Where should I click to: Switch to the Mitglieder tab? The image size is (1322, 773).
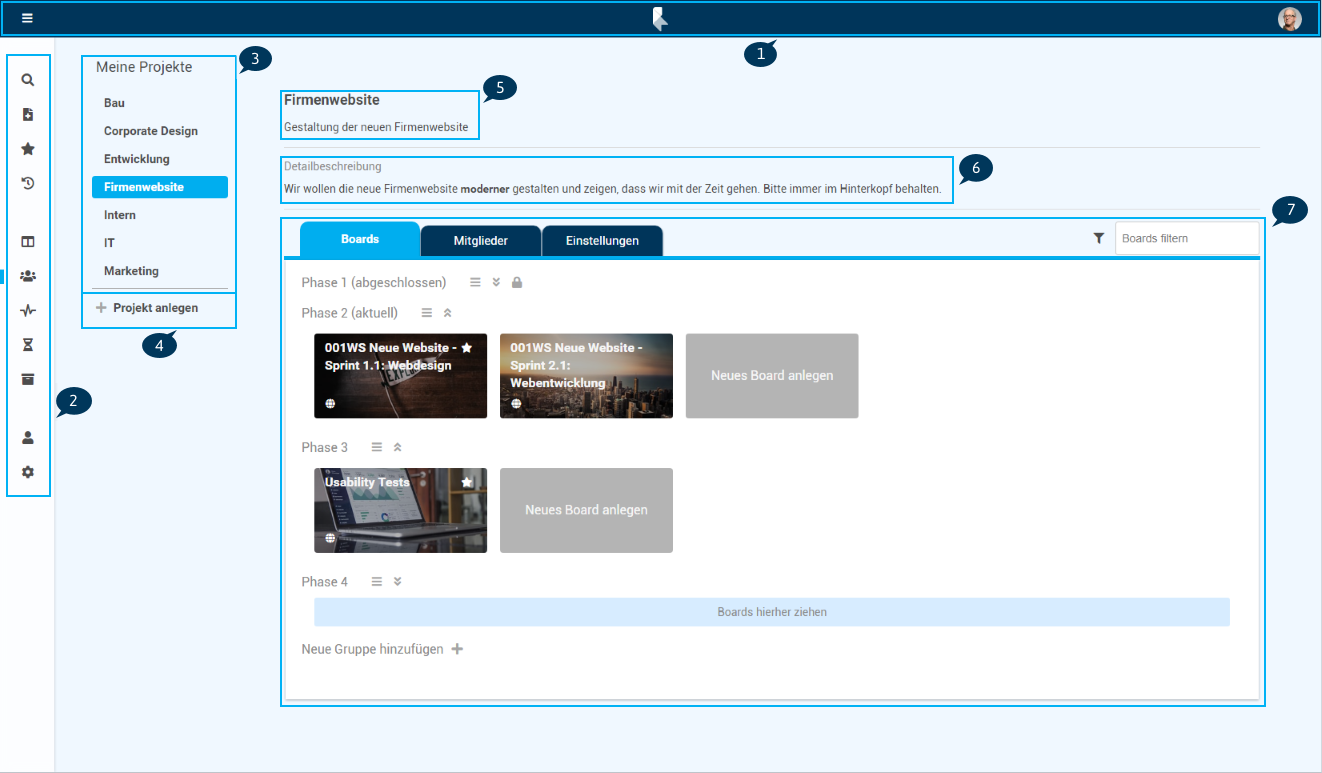coord(481,241)
